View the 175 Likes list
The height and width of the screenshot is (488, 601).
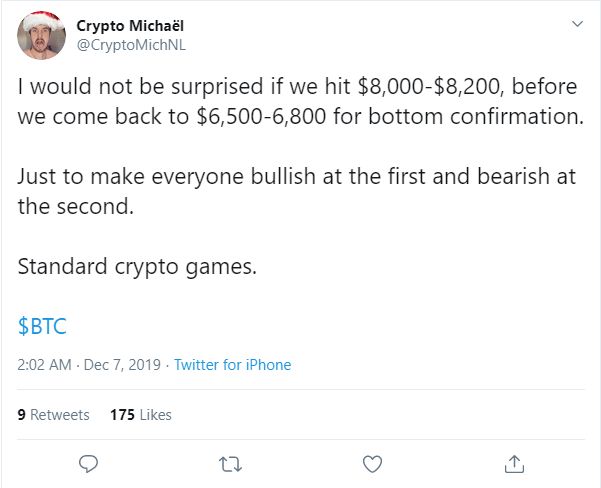pos(141,414)
